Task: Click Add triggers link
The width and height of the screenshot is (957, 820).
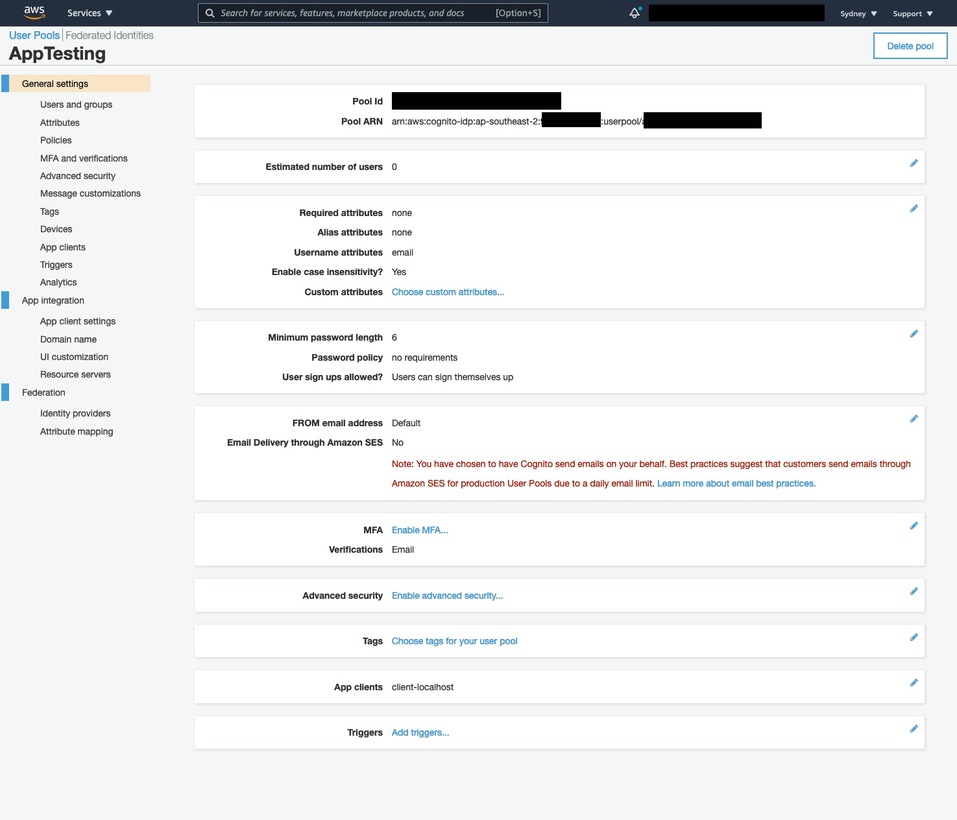Action: click(421, 733)
